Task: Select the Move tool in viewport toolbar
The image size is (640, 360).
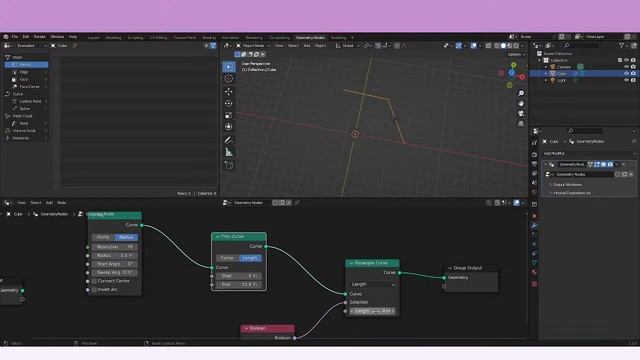Action: coord(229,91)
